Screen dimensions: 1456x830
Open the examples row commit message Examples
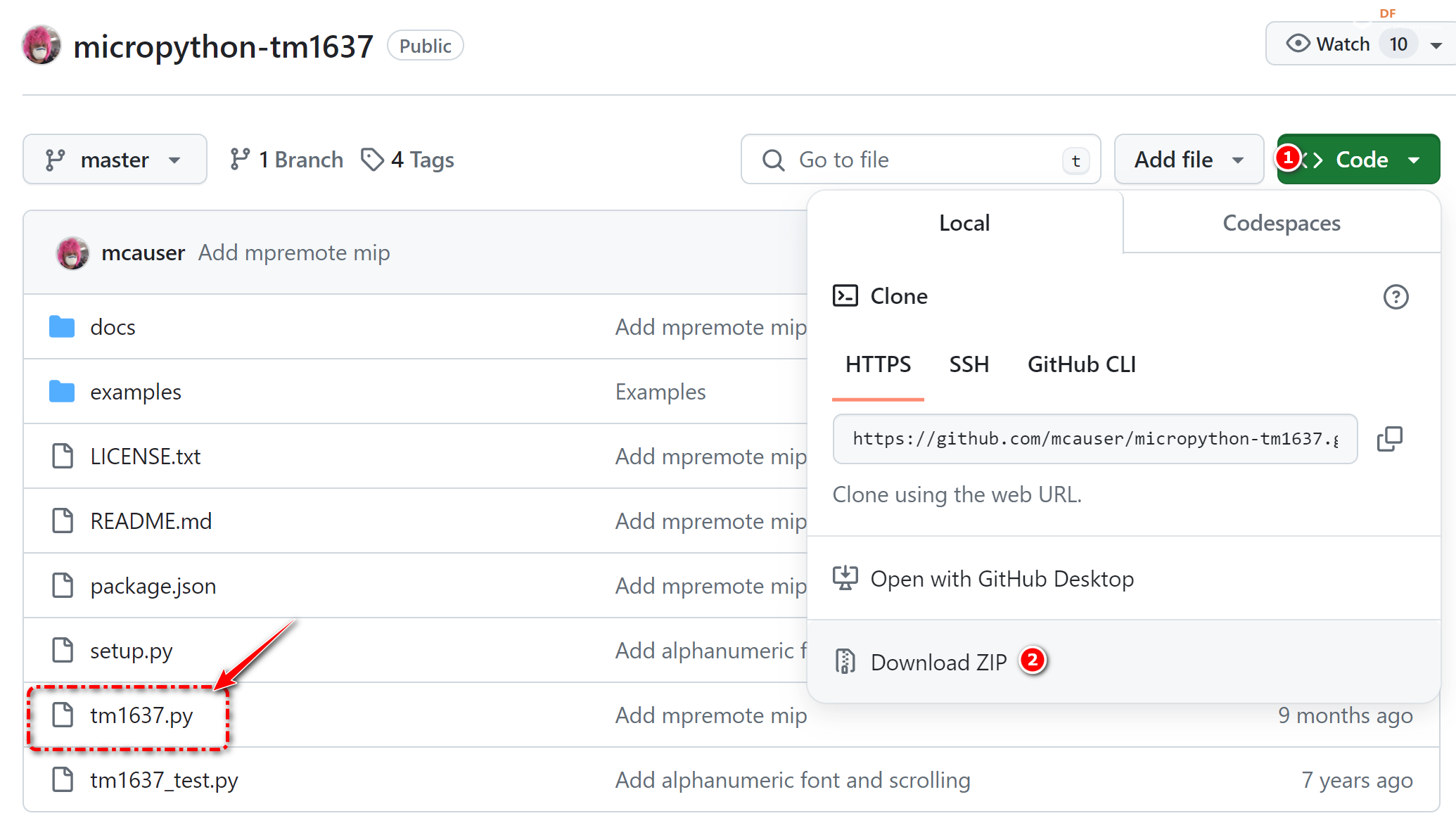[x=660, y=392]
